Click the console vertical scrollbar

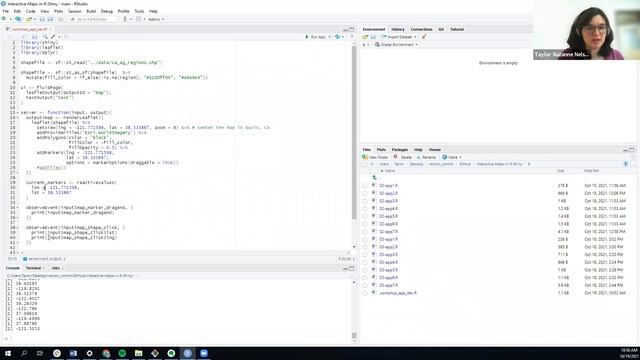[353, 336]
